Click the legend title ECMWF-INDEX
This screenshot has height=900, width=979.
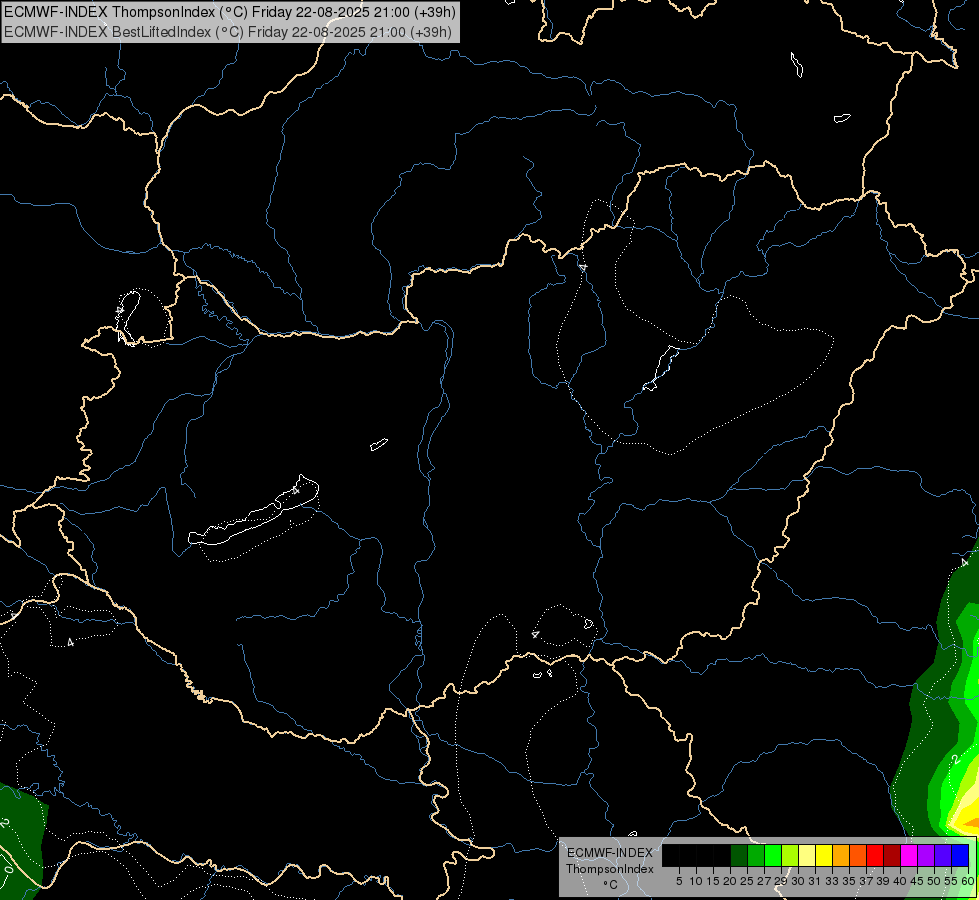pos(610,853)
